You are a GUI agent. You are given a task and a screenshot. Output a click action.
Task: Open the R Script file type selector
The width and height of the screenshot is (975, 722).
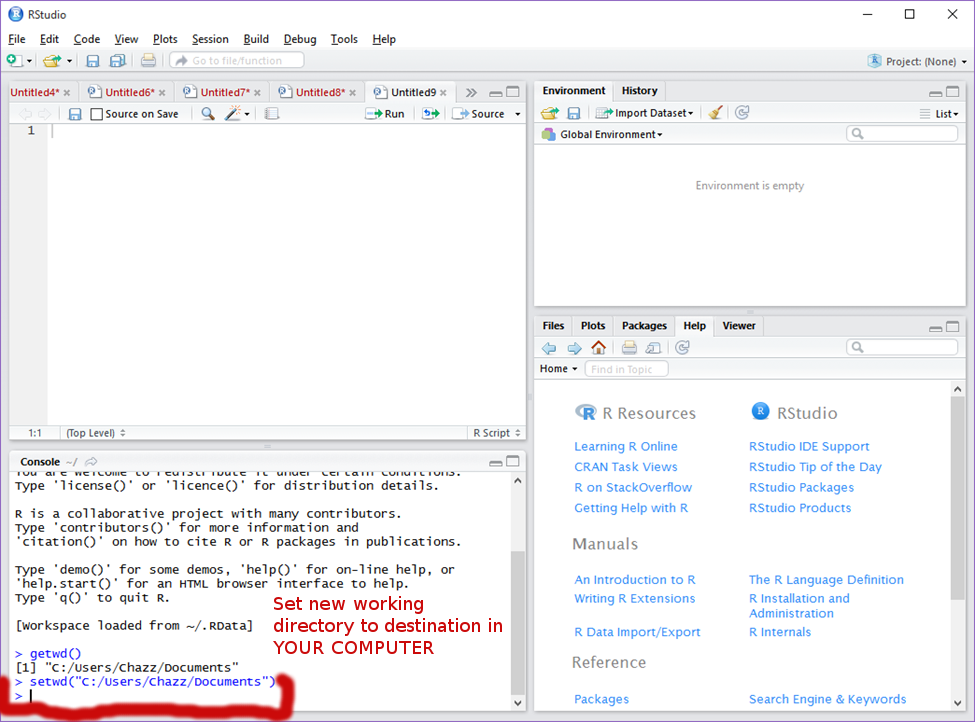click(x=496, y=433)
